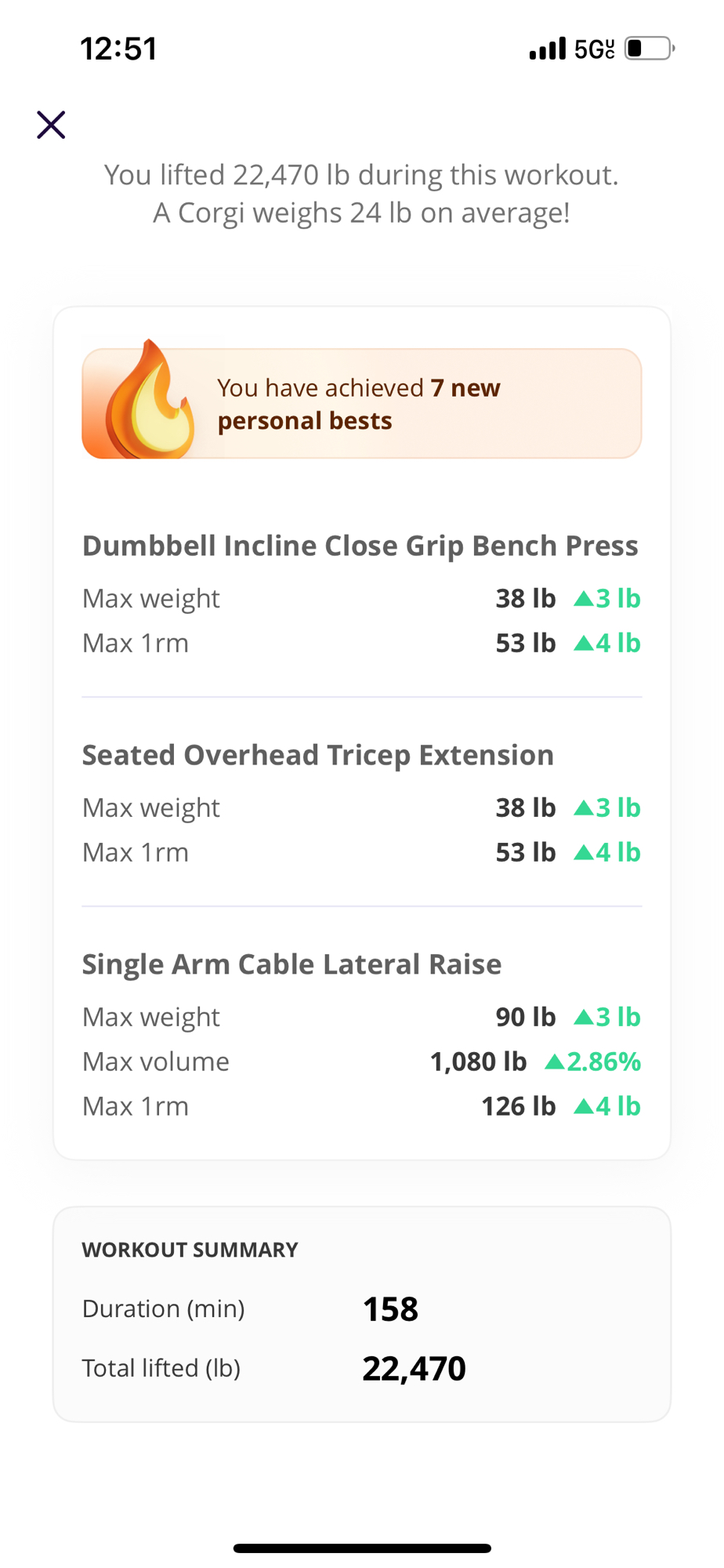Image resolution: width=724 pixels, height=1568 pixels.
Task: Tap the 5G network indicator
Action: 594,49
